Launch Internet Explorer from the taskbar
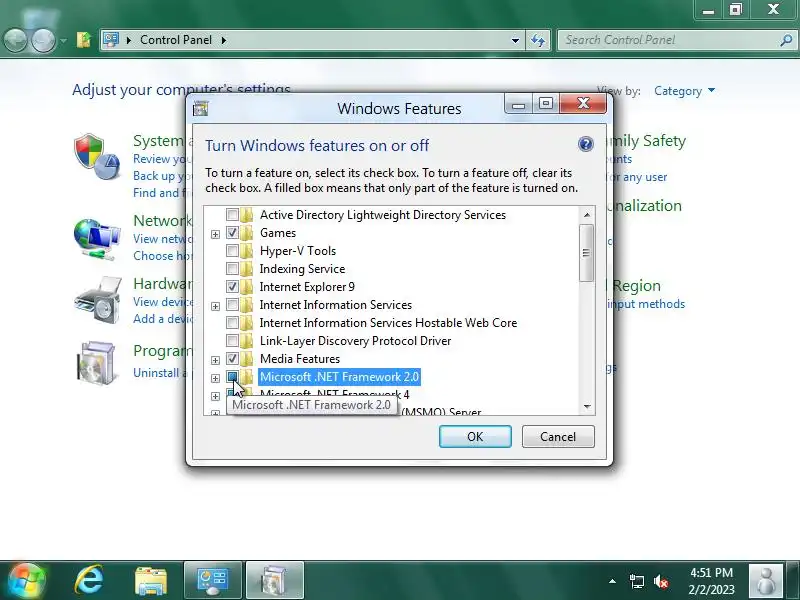The width and height of the screenshot is (800, 600). (89, 581)
